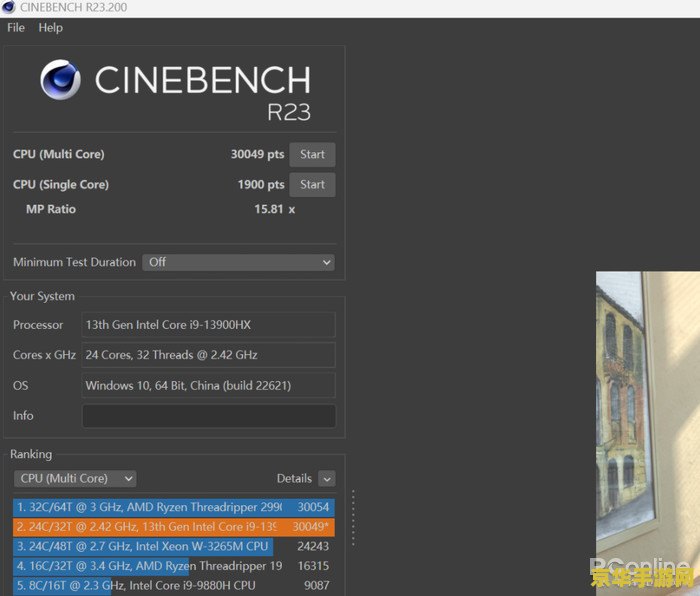Click the OS field showing Windows 10
700x596 pixels.
[208, 385]
